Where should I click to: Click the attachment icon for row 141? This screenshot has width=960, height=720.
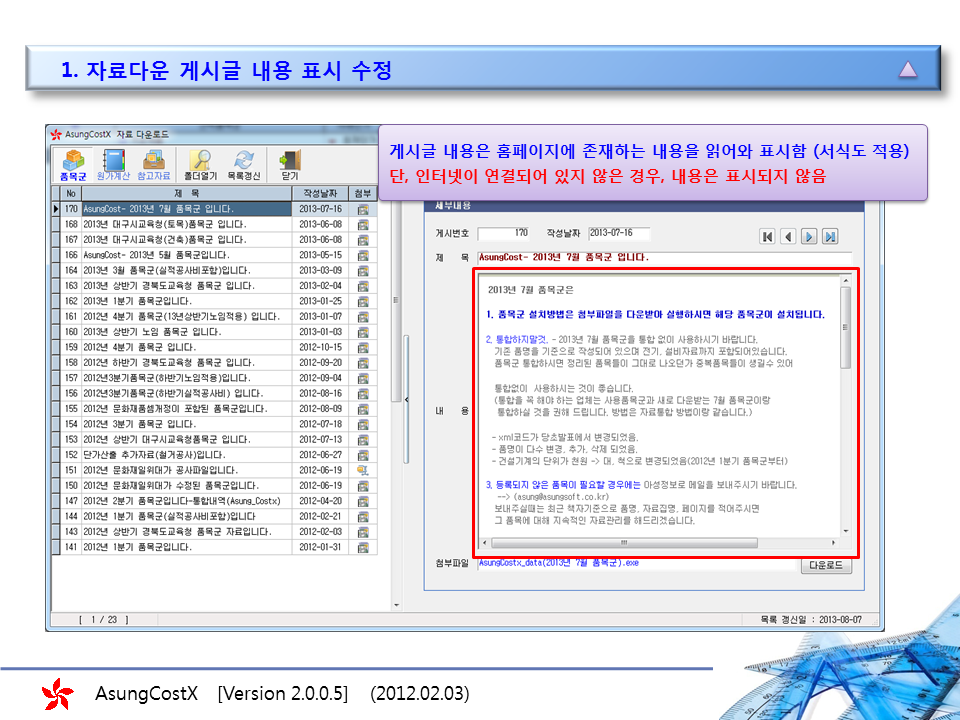click(x=363, y=547)
